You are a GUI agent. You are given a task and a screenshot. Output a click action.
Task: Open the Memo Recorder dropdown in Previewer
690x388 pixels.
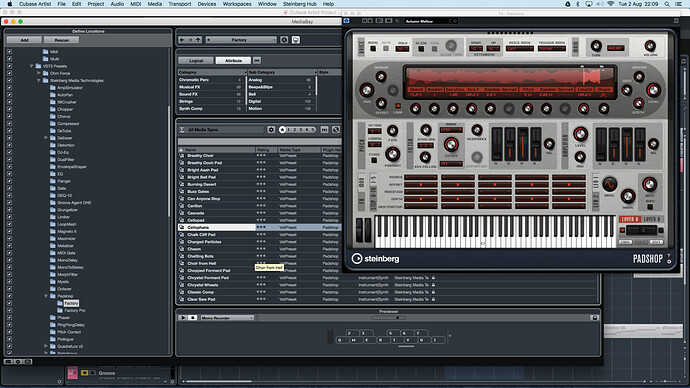(x=227, y=318)
